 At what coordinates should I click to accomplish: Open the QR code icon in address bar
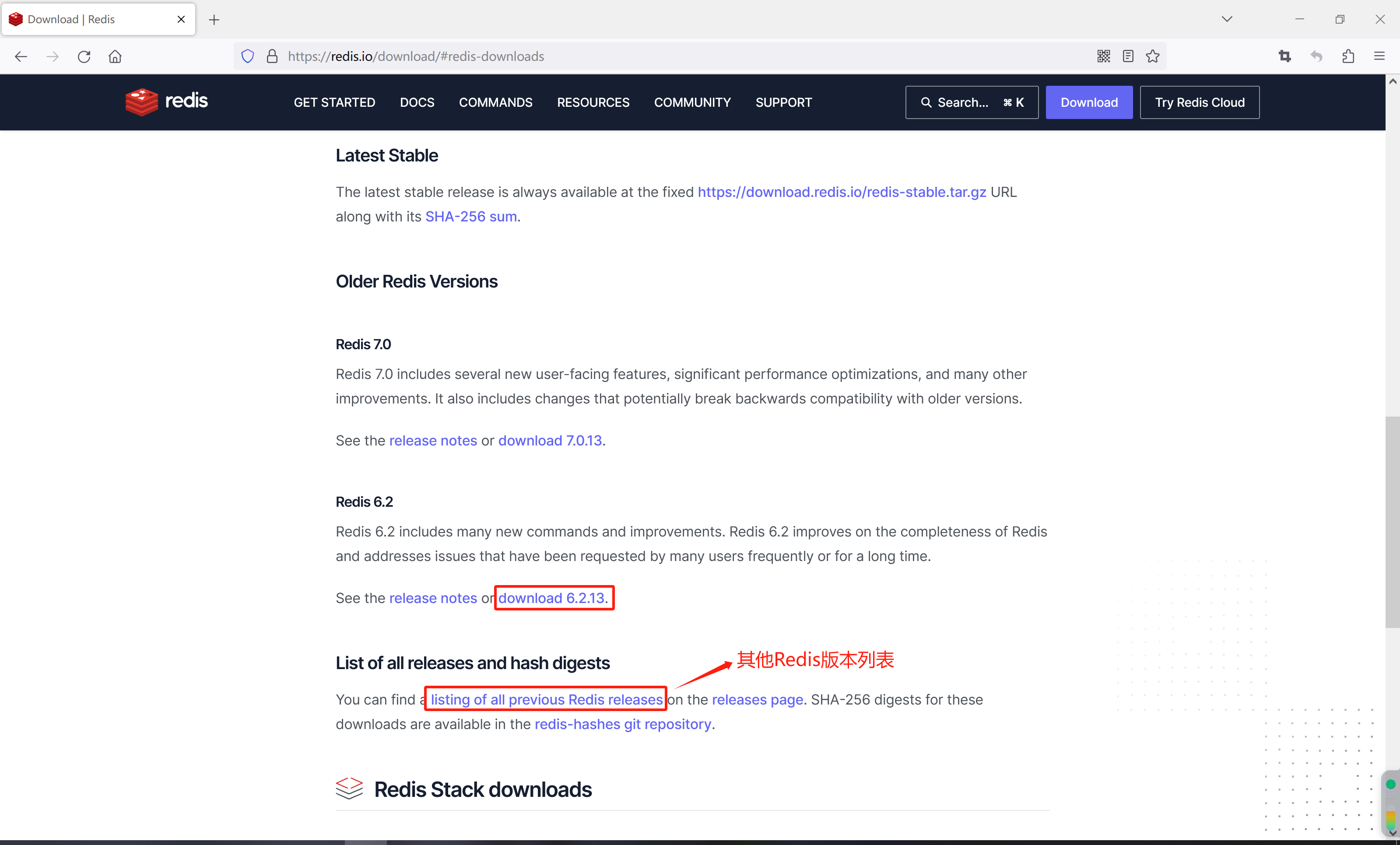[x=1103, y=56]
